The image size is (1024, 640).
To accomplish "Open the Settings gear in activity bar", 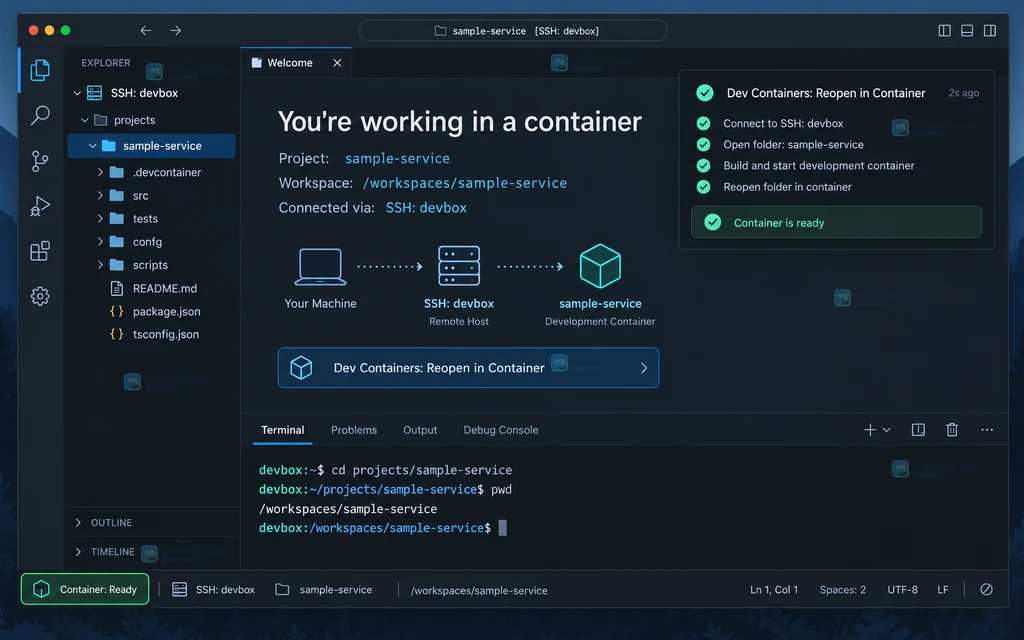I will coord(40,296).
